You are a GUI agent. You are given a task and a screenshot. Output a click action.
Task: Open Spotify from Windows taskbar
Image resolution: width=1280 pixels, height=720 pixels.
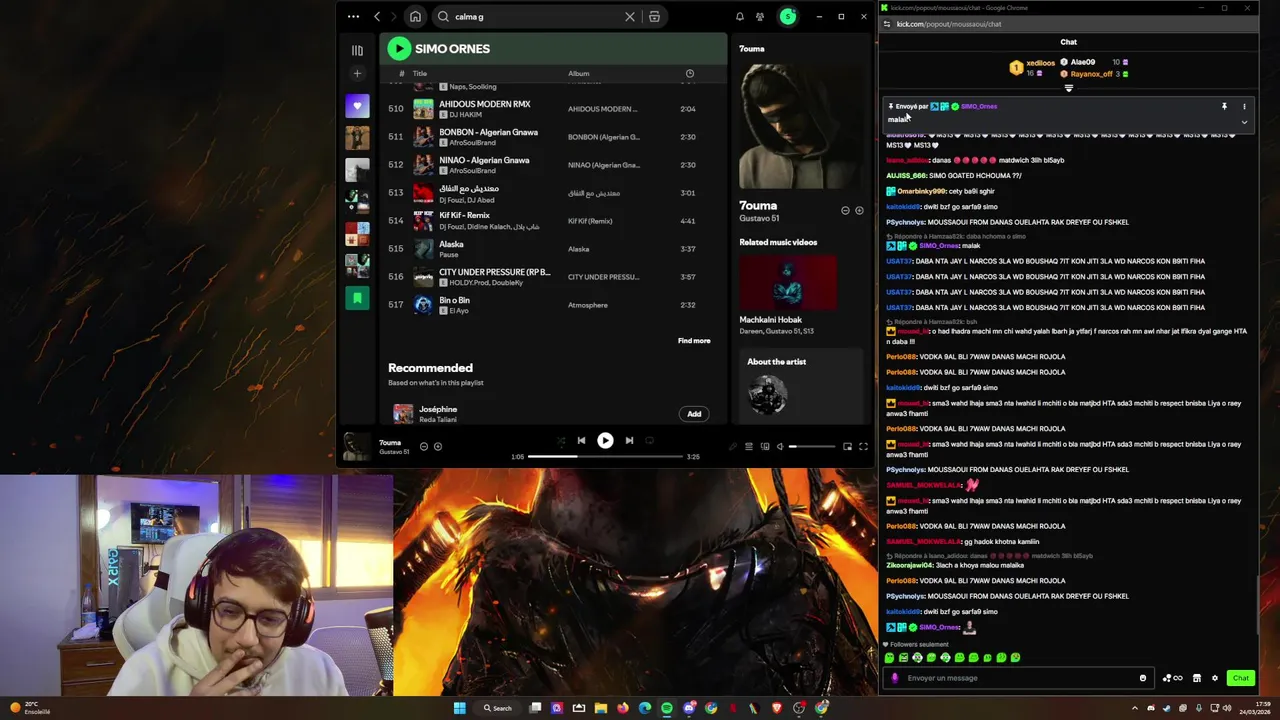click(667, 708)
